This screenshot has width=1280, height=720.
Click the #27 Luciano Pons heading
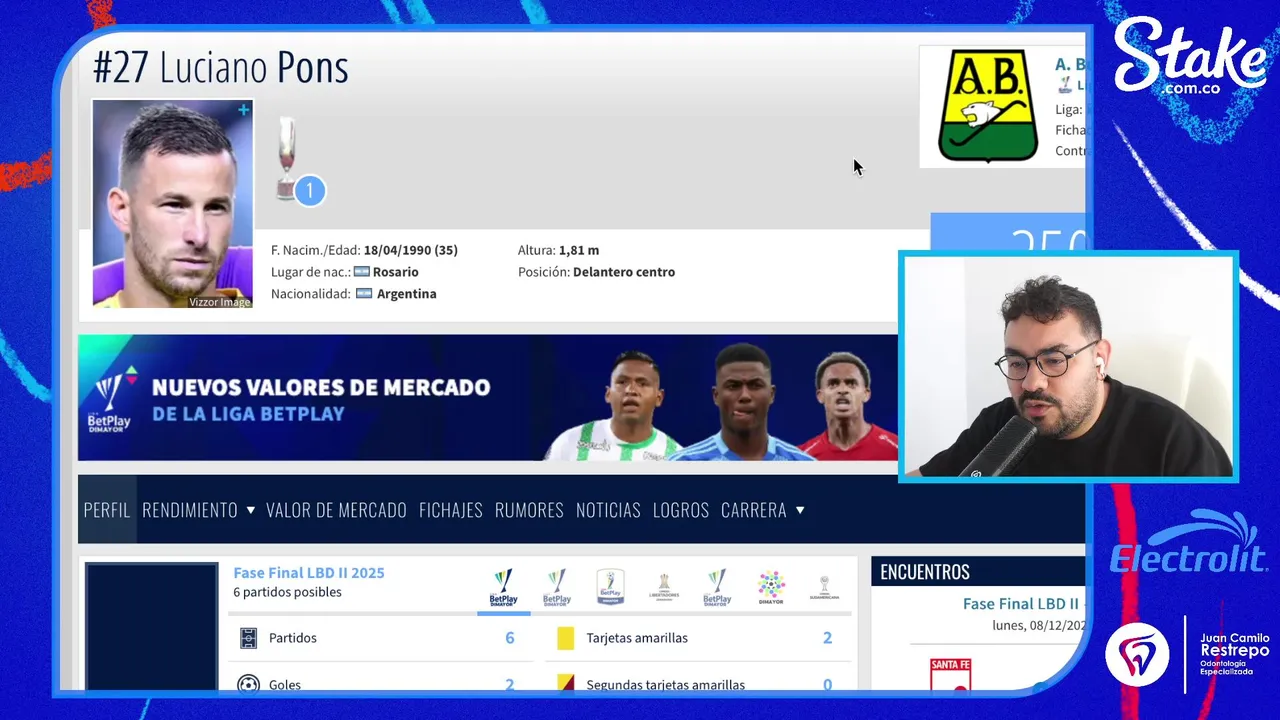pos(221,67)
